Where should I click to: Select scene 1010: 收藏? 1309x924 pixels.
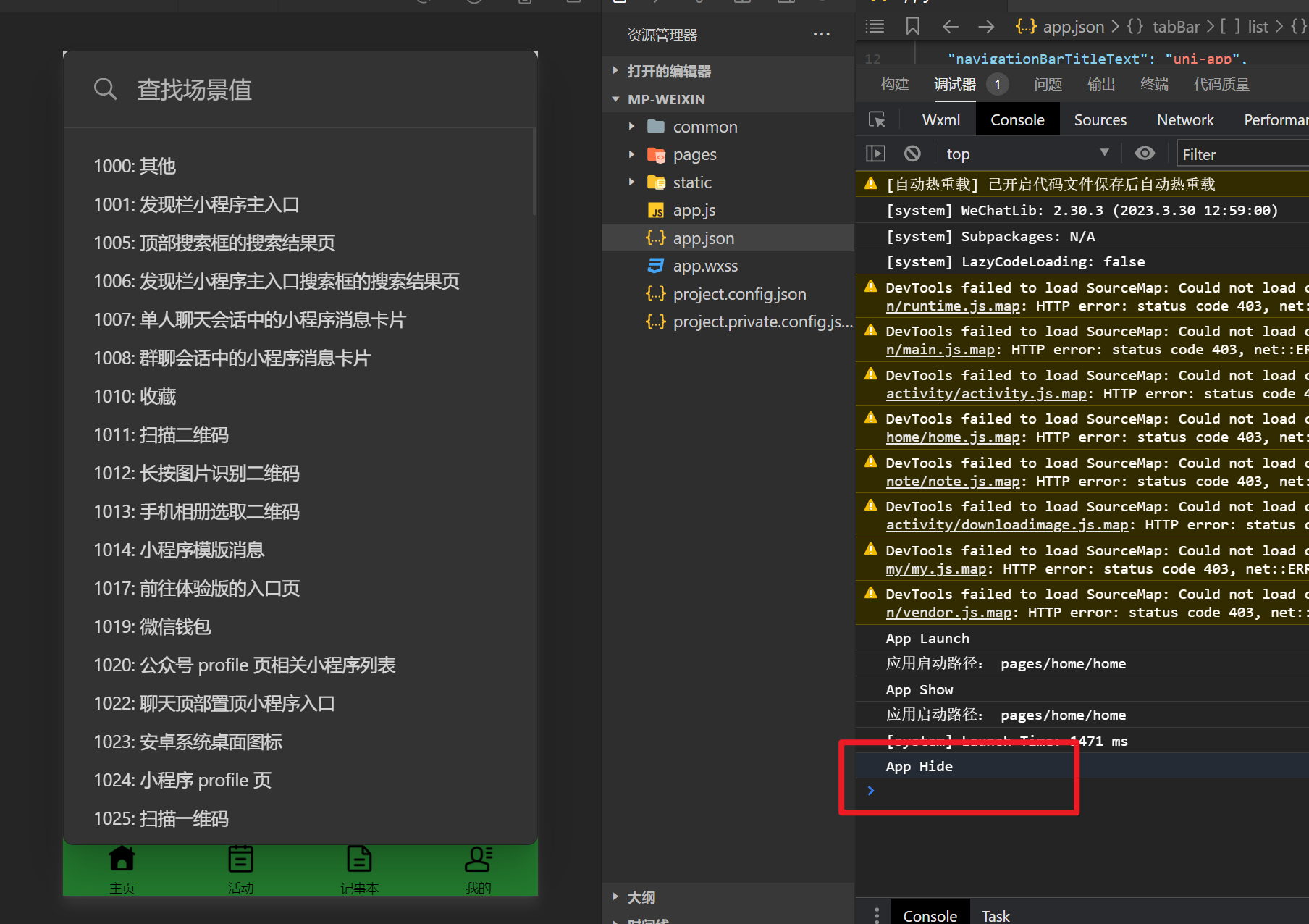(x=135, y=396)
